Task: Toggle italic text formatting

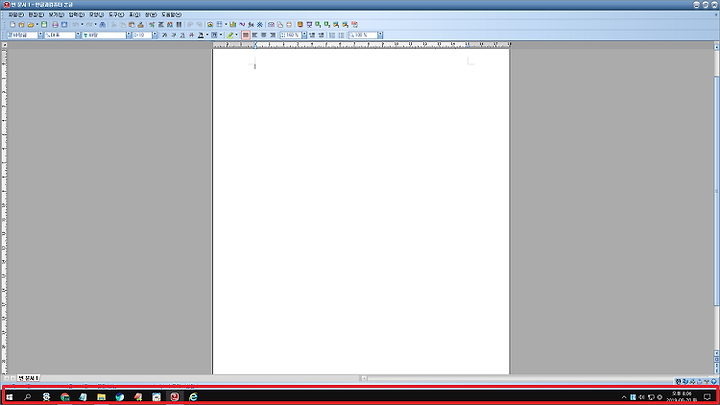Action: pyautogui.click(x=174, y=35)
